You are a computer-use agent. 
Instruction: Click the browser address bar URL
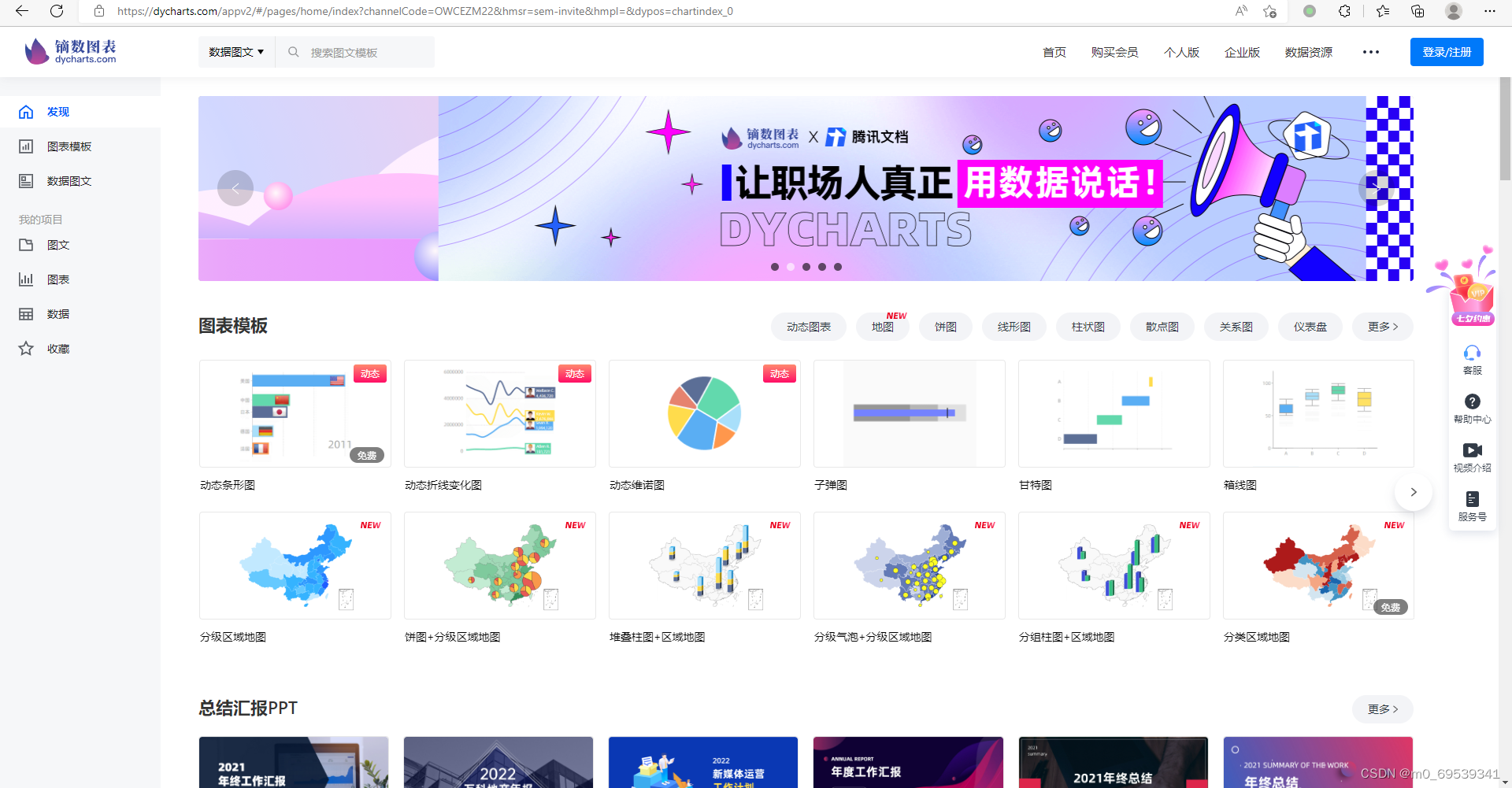pyautogui.click(x=425, y=11)
